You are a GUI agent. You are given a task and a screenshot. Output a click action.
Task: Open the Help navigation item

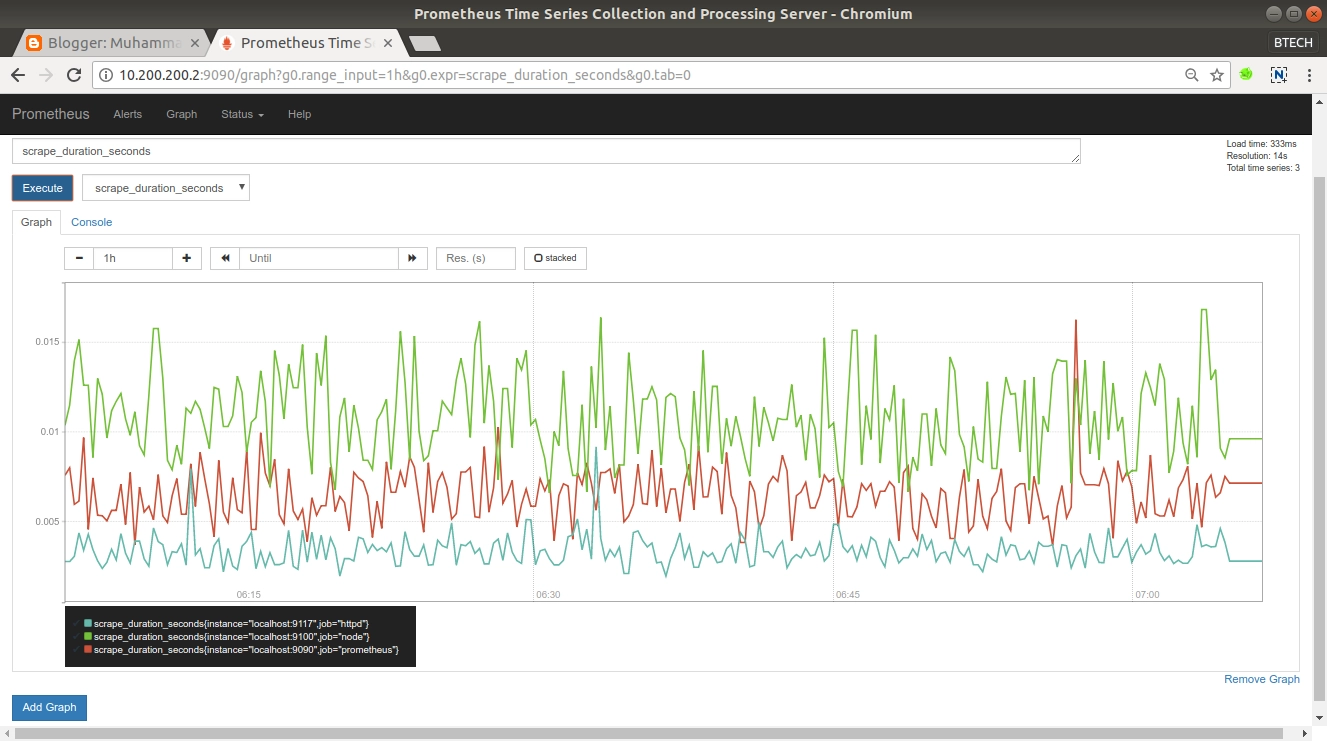pyautogui.click(x=300, y=114)
